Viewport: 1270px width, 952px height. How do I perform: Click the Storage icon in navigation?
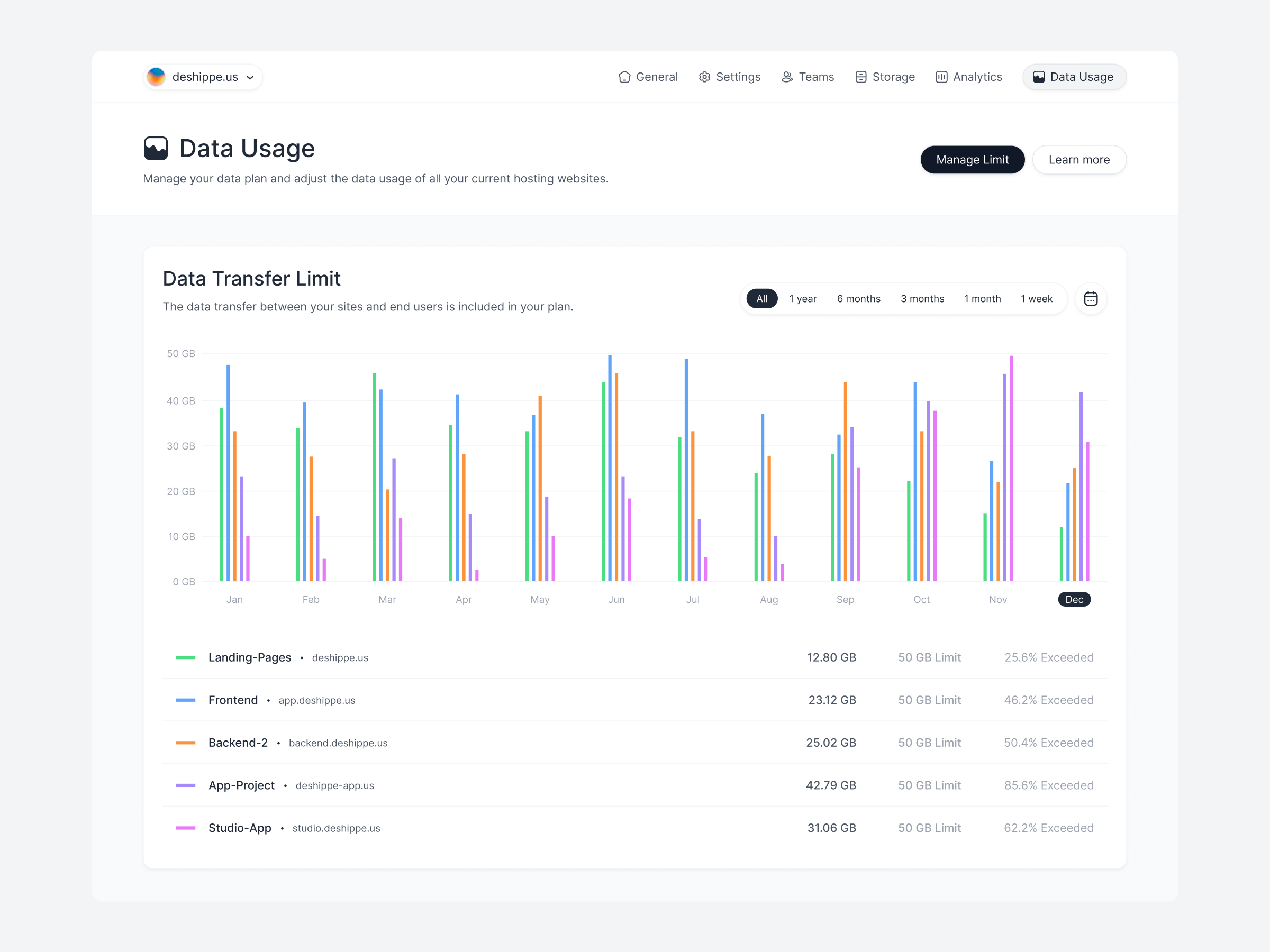click(x=860, y=77)
